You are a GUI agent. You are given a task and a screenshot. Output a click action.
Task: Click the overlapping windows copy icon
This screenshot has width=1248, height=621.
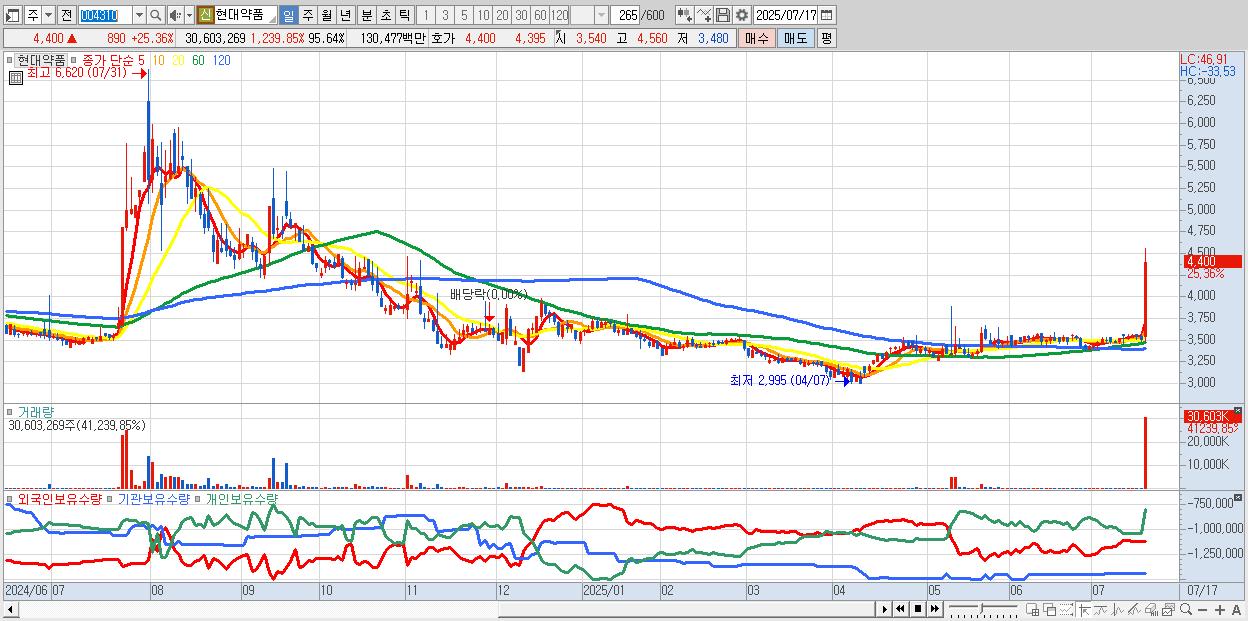[x=1050, y=609]
